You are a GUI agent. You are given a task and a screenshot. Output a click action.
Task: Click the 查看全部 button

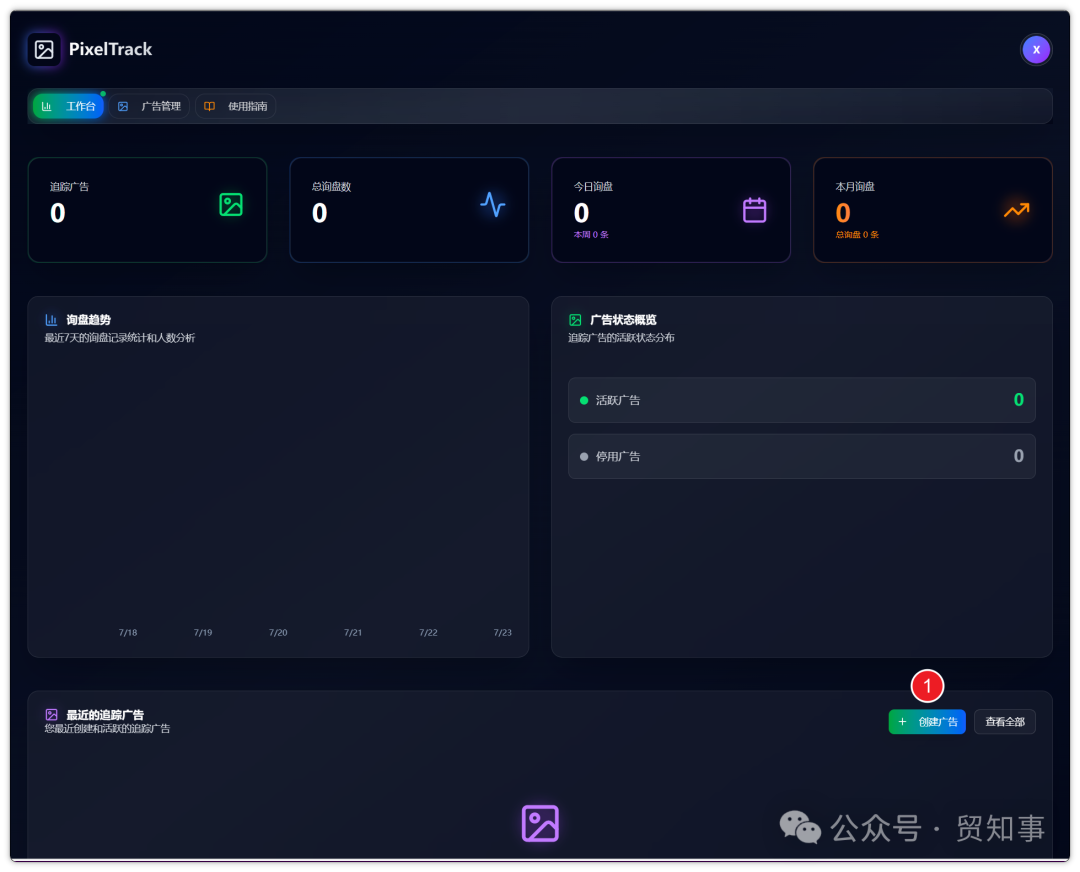(x=1004, y=721)
